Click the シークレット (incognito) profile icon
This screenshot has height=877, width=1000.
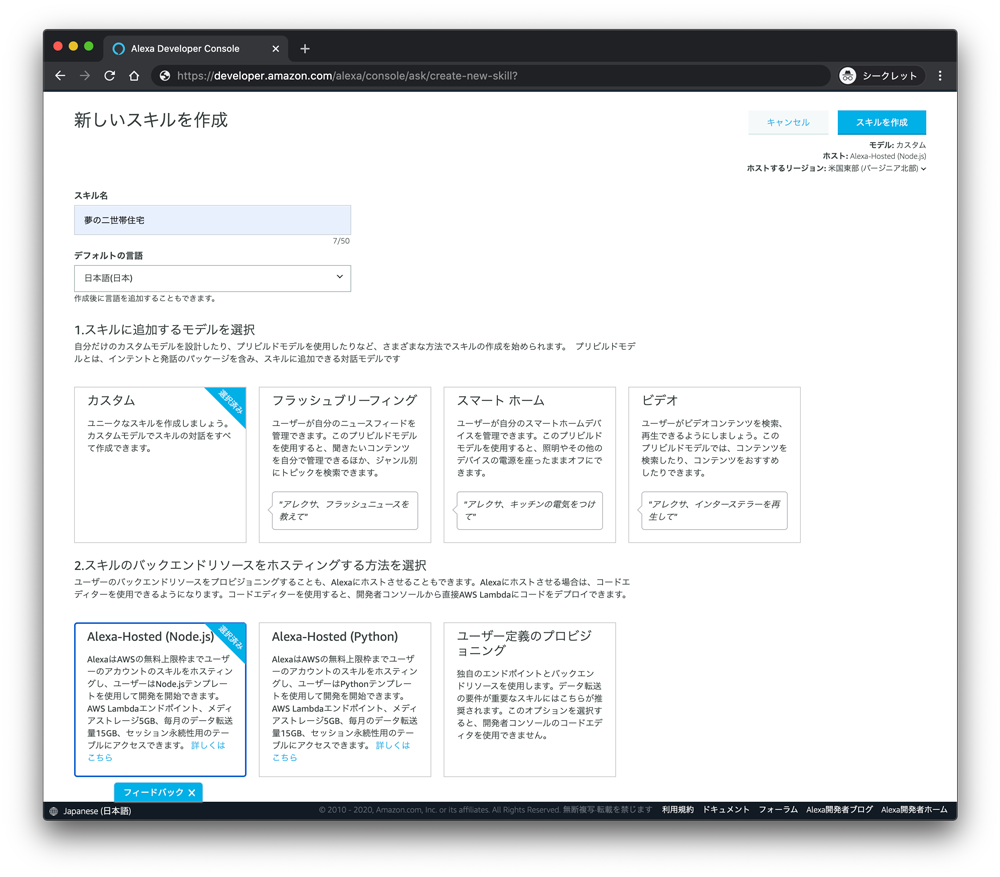click(850, 75)
